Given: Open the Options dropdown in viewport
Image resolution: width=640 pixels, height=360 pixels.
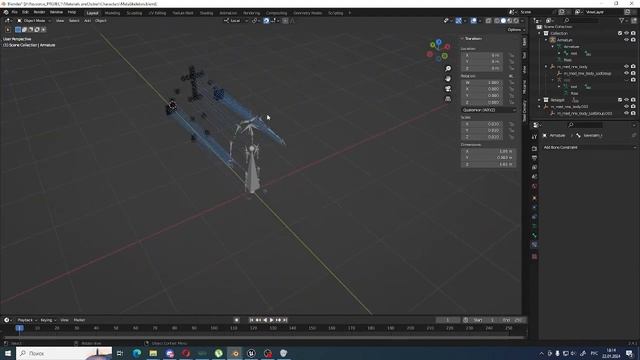Looking at the screenshot, I should pyautogui.click(x=516, y=30).
